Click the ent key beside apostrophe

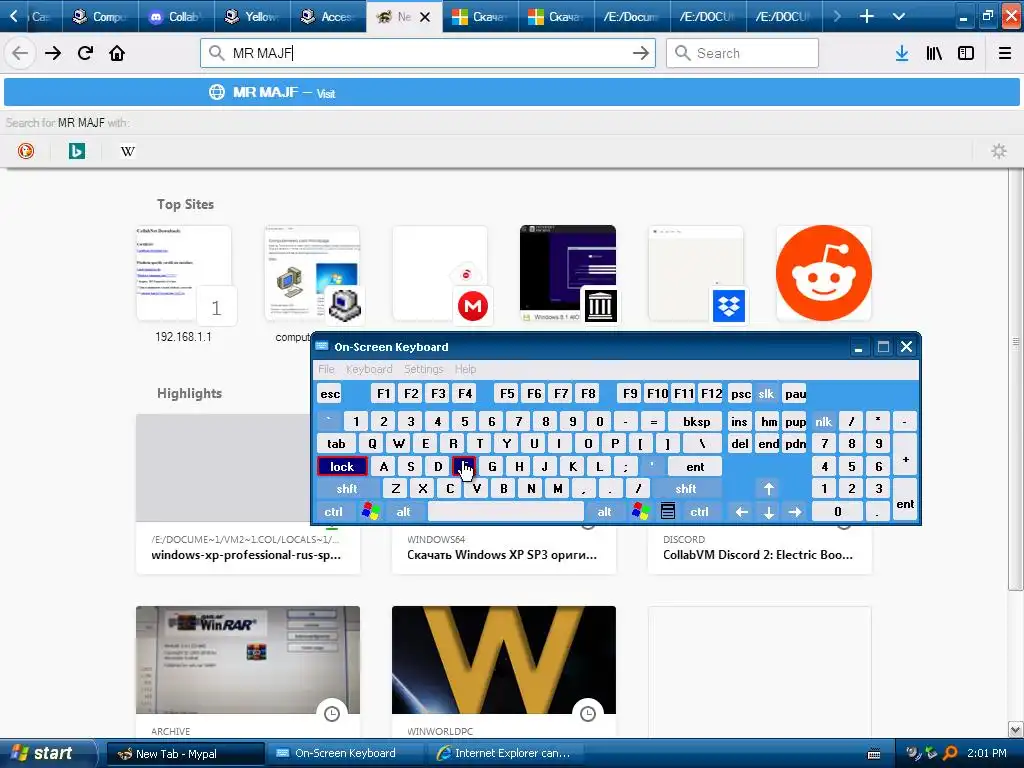pyautogui.click(x=695, y=466)
